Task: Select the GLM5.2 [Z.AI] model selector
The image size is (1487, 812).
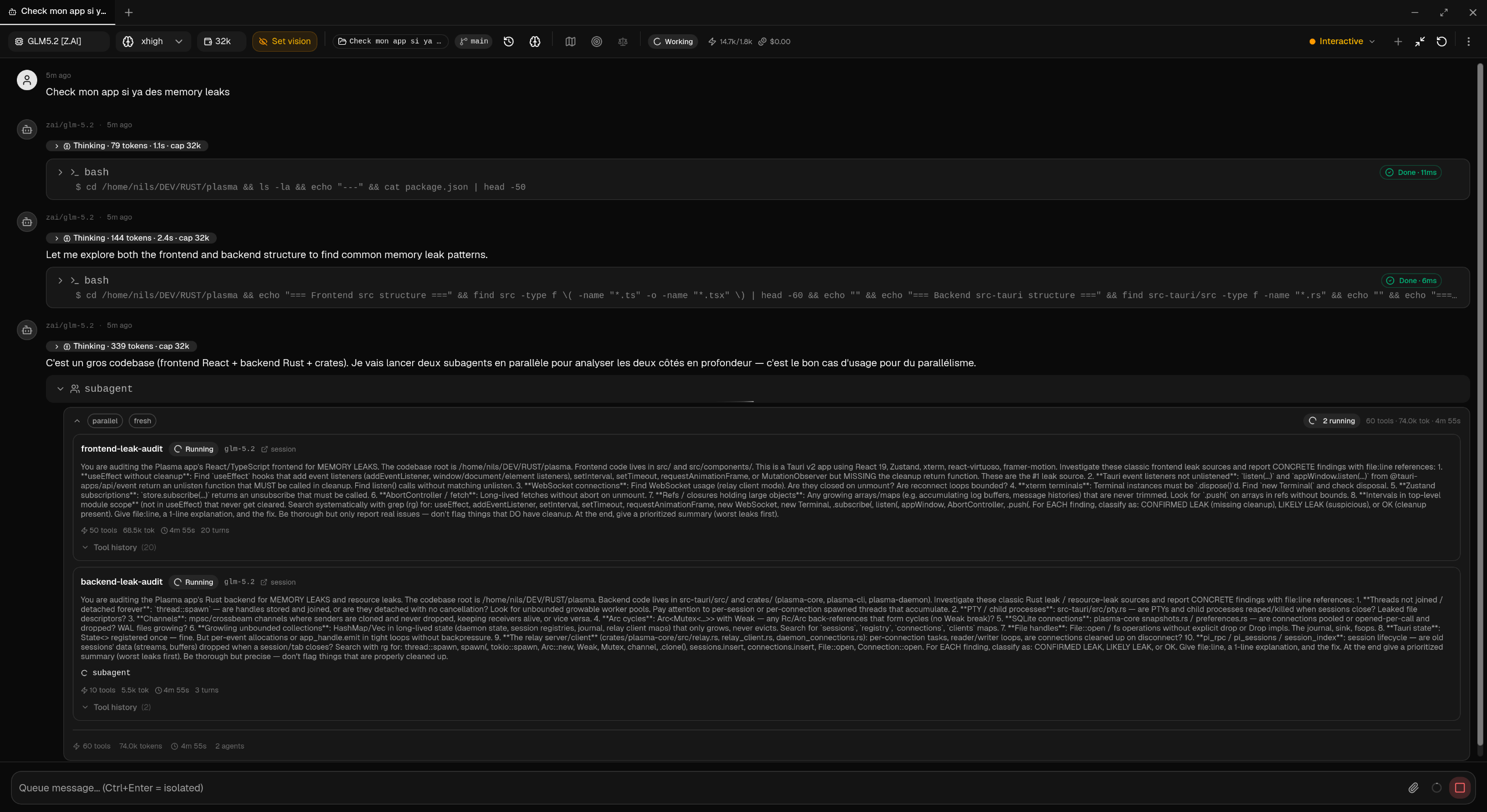Action: 58,41
